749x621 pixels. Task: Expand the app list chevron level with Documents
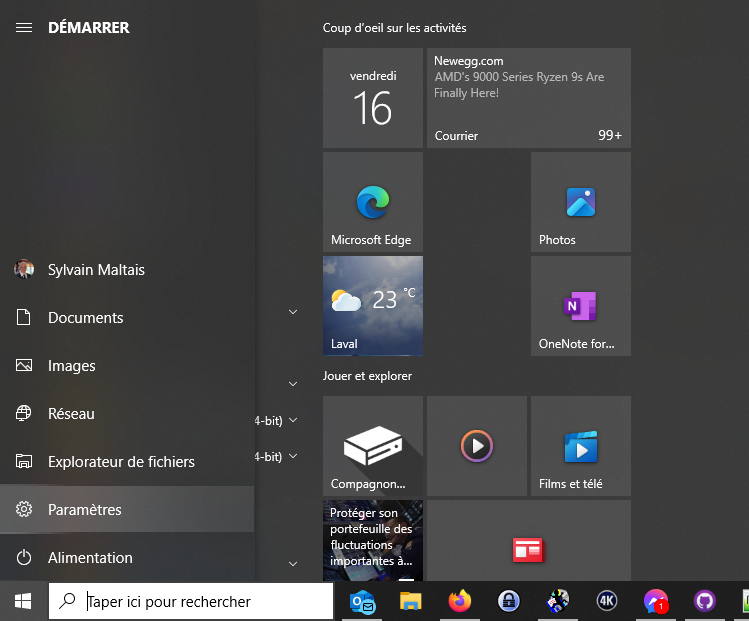coord(293,312)
